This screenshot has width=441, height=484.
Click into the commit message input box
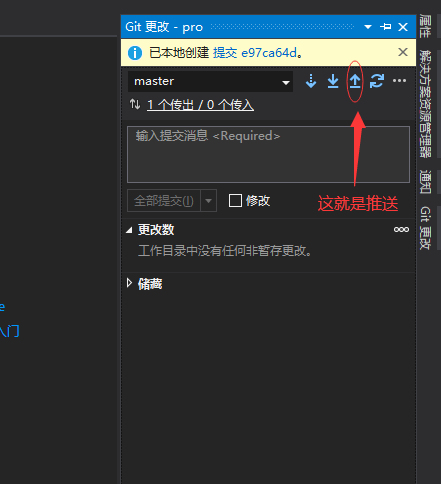coord(268,154)
